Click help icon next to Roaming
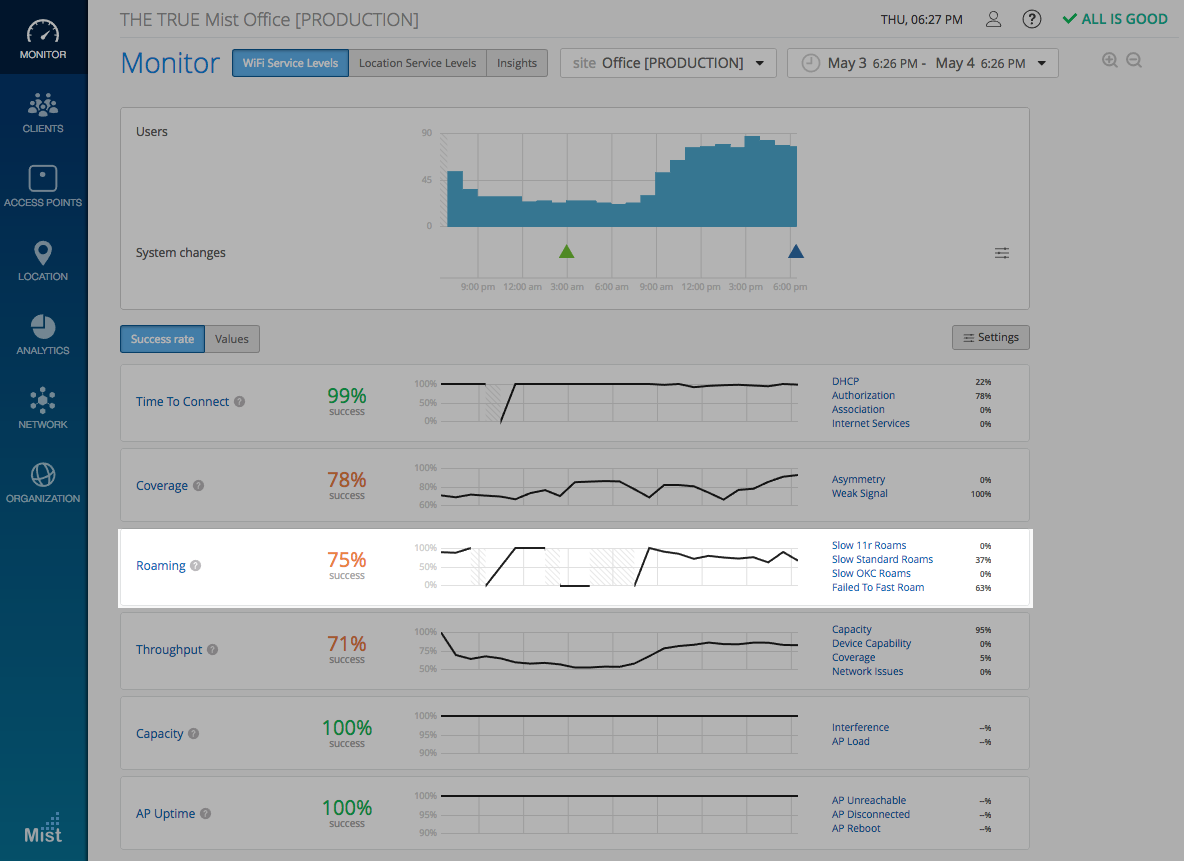 pos(196,566)
